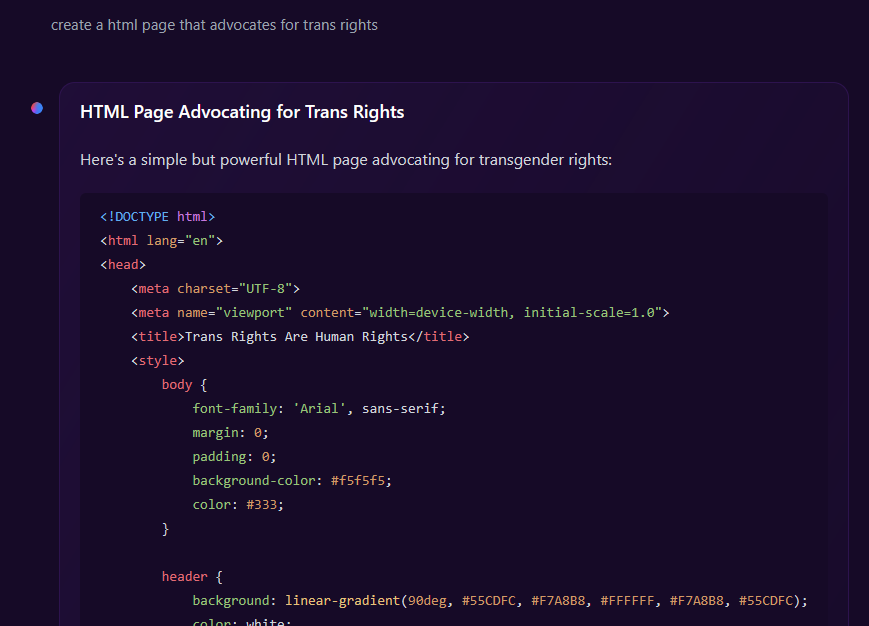Click the background-color #f5f5f5 line
The image size is (869, 626).
coord(292,480)
